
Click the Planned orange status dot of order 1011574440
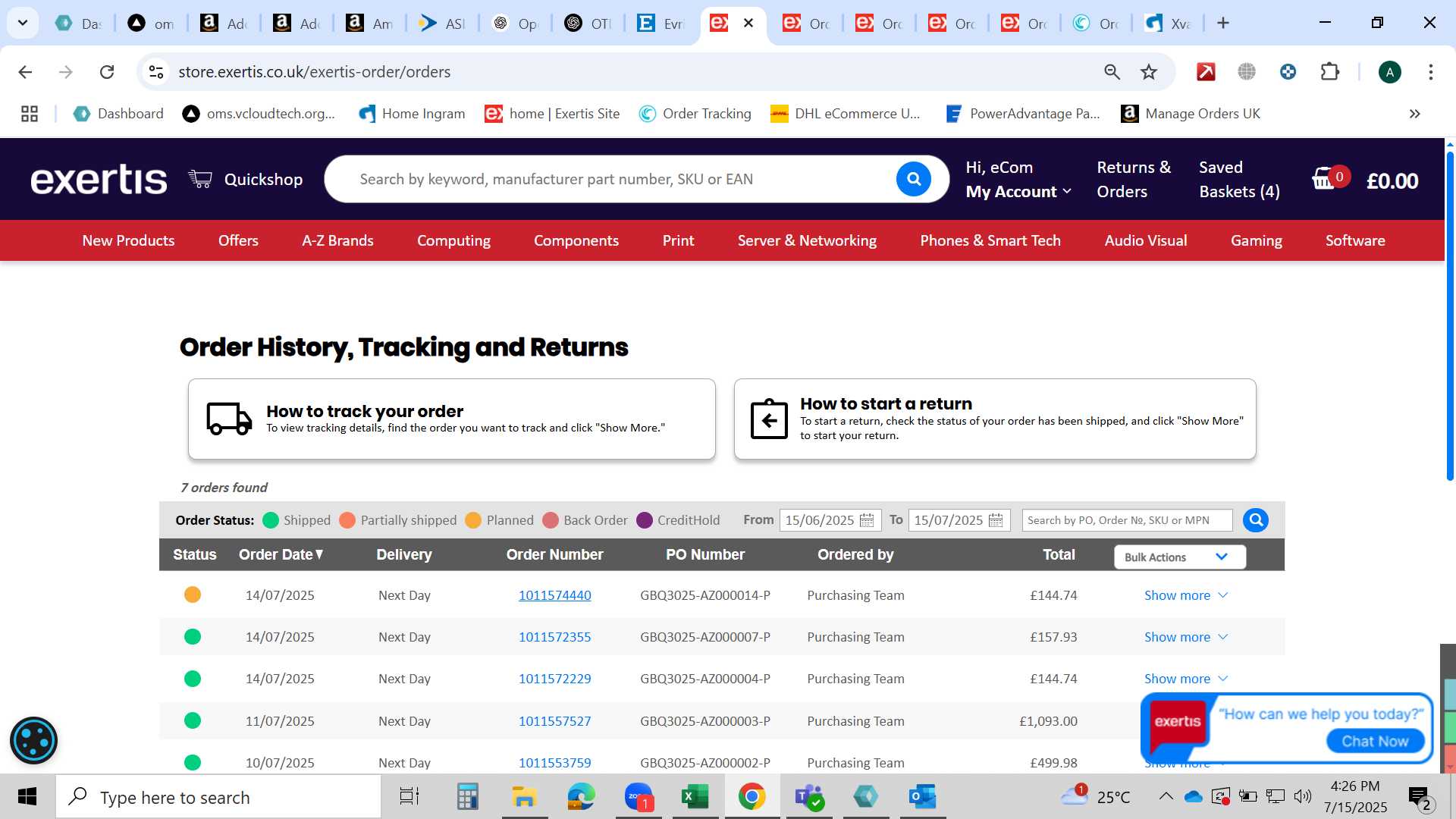pos(193,595)
